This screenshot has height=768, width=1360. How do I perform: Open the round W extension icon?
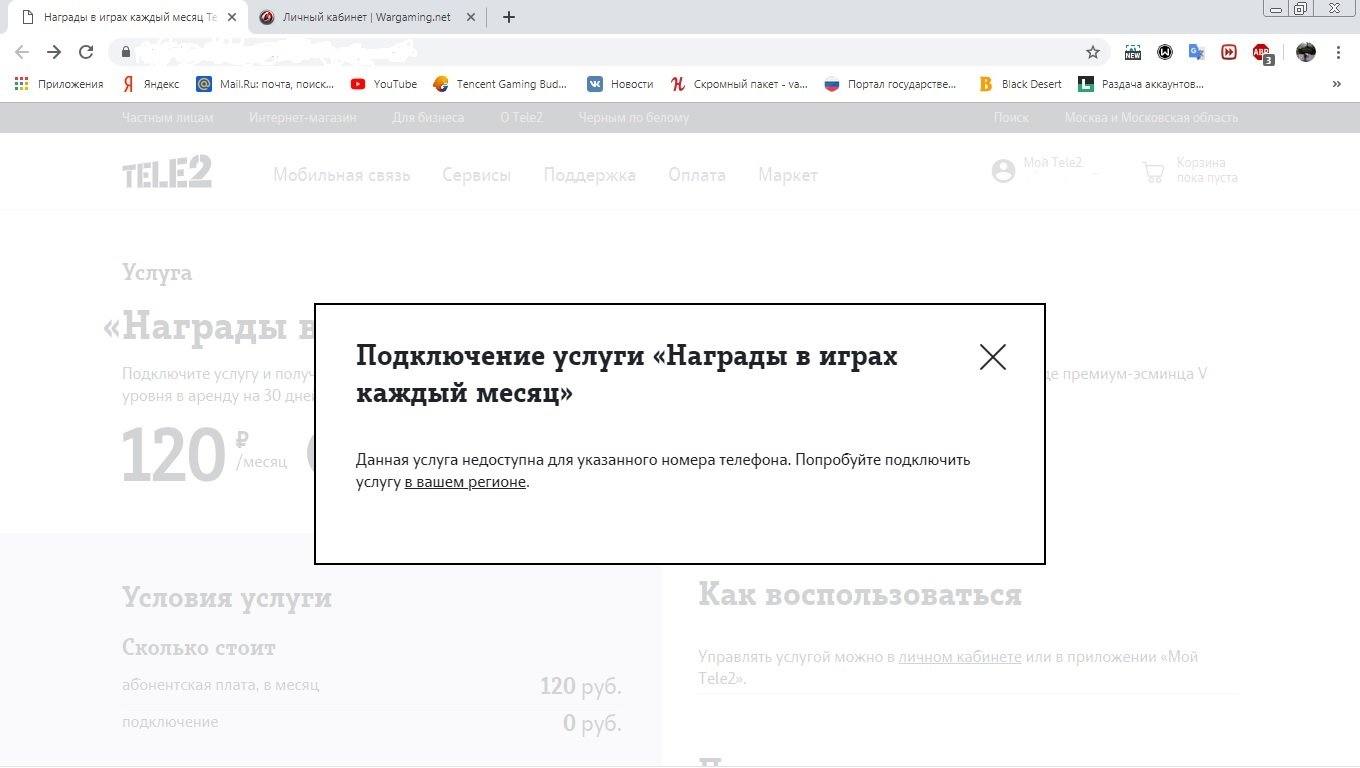point(1165,52)
